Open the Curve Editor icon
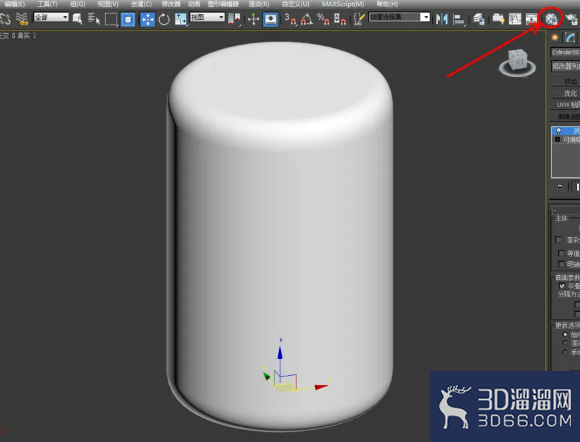580x442 pixels. point(515,19)
